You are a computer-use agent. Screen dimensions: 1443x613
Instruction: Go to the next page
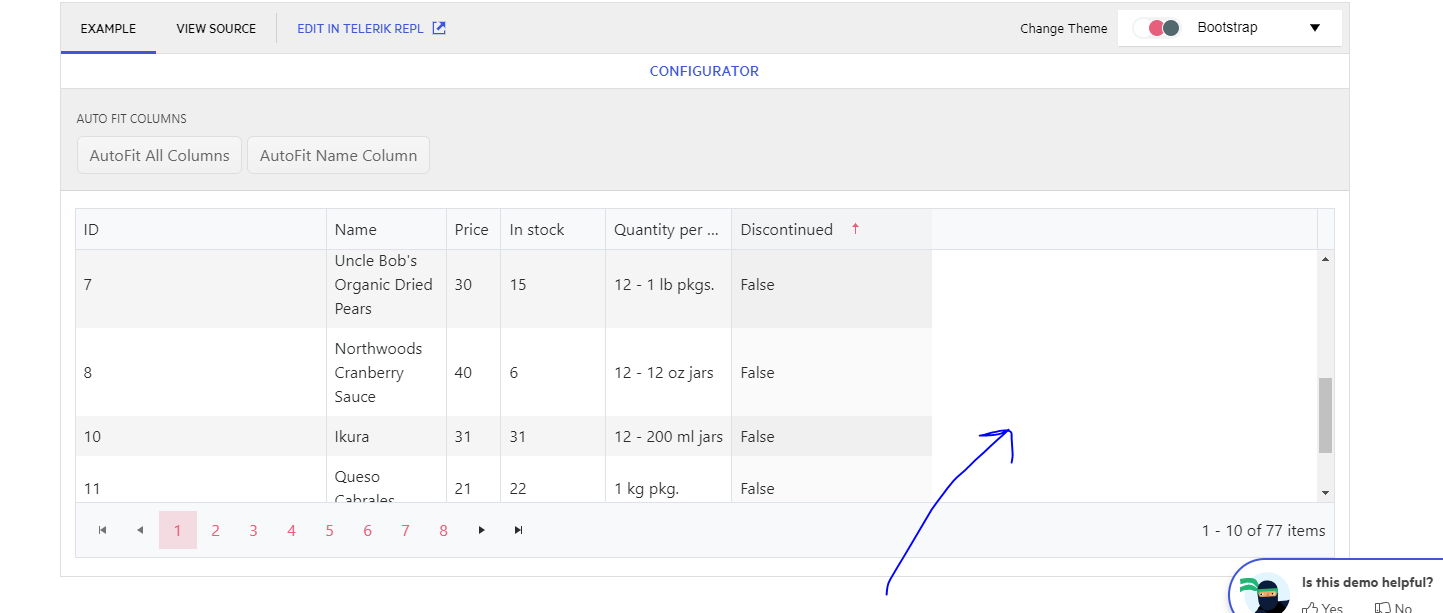(x=481, y=530)
